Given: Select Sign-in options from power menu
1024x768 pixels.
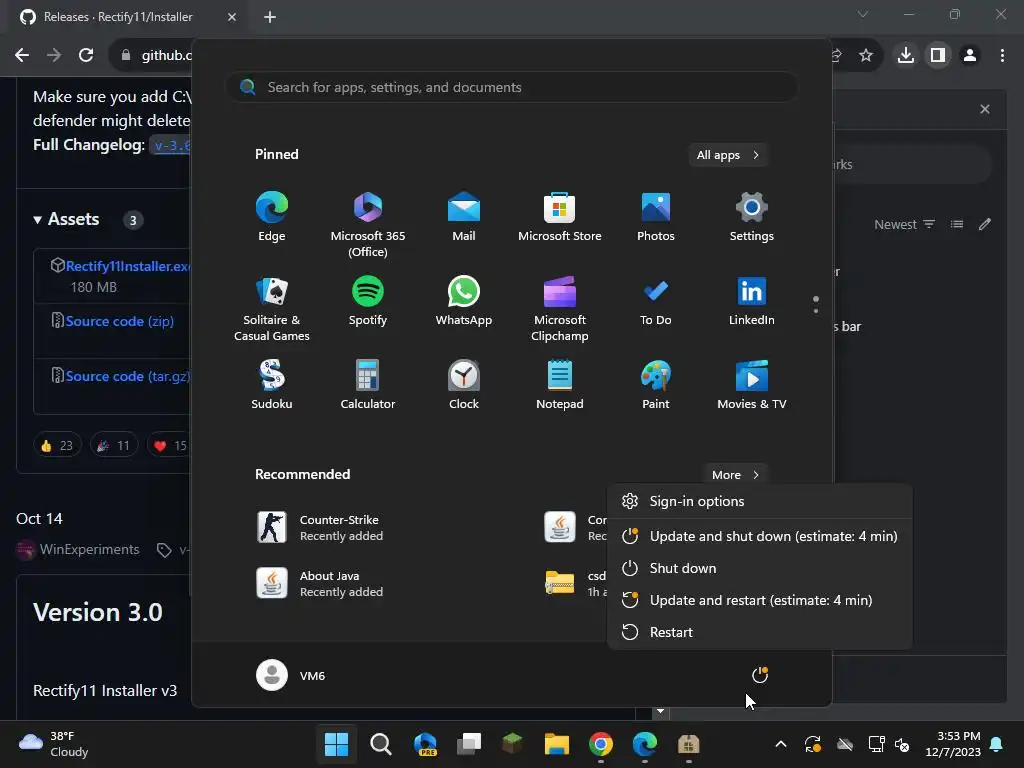Looking at the screenshot, I should click(x=760, y=502).
